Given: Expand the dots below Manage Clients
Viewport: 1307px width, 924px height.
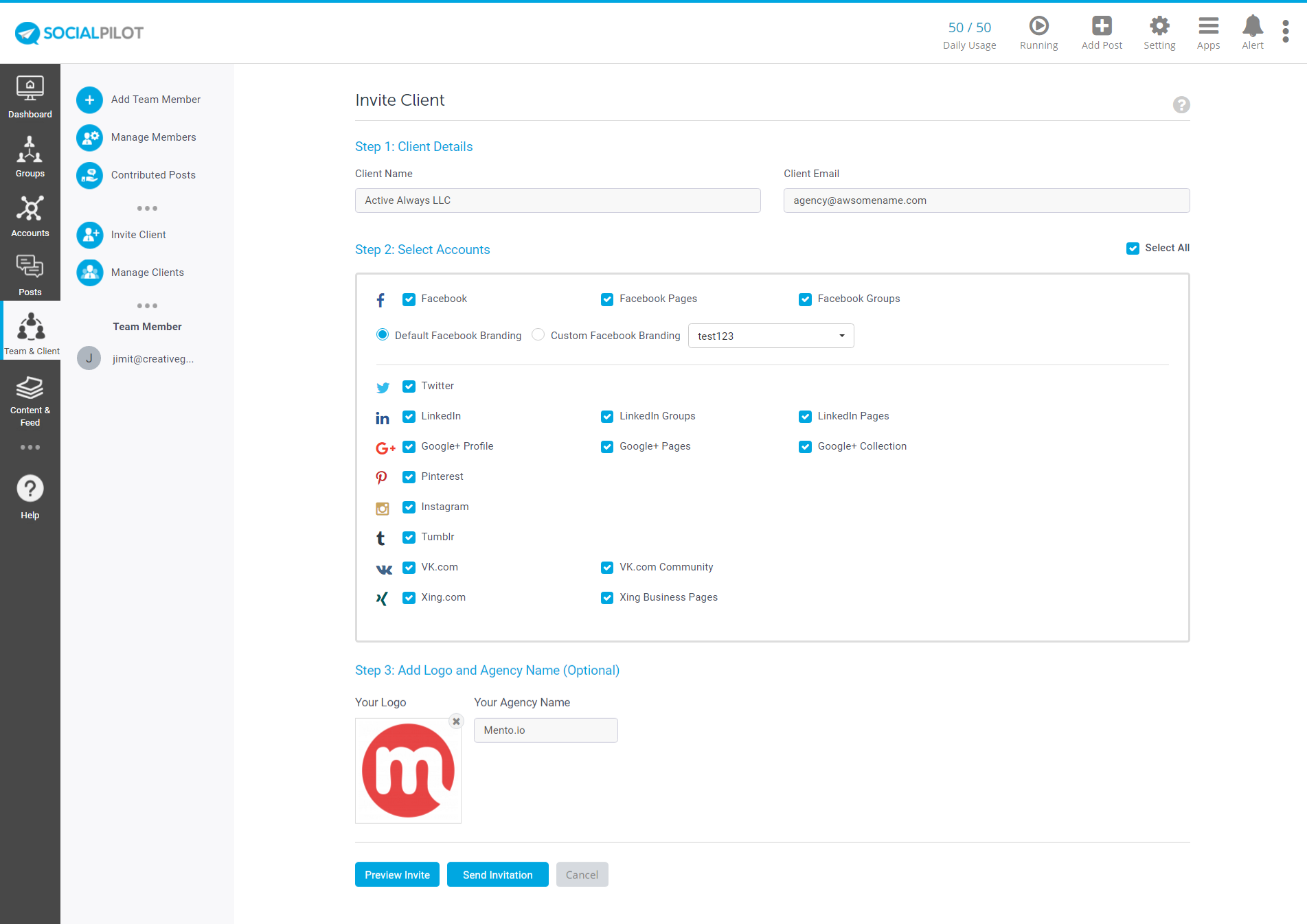Looking at the screenshot, I should [x=147, y=305].
